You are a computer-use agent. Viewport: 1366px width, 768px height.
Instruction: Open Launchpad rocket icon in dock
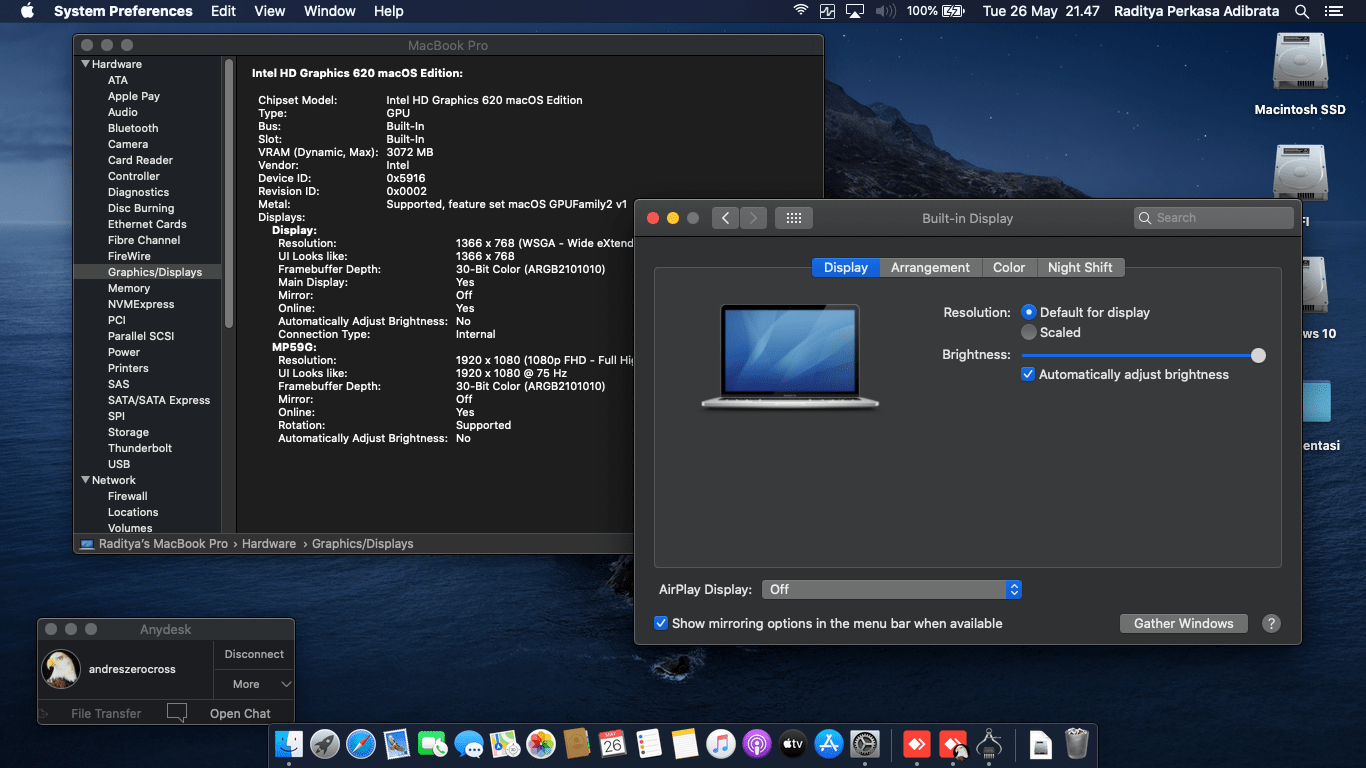[325, 744]
